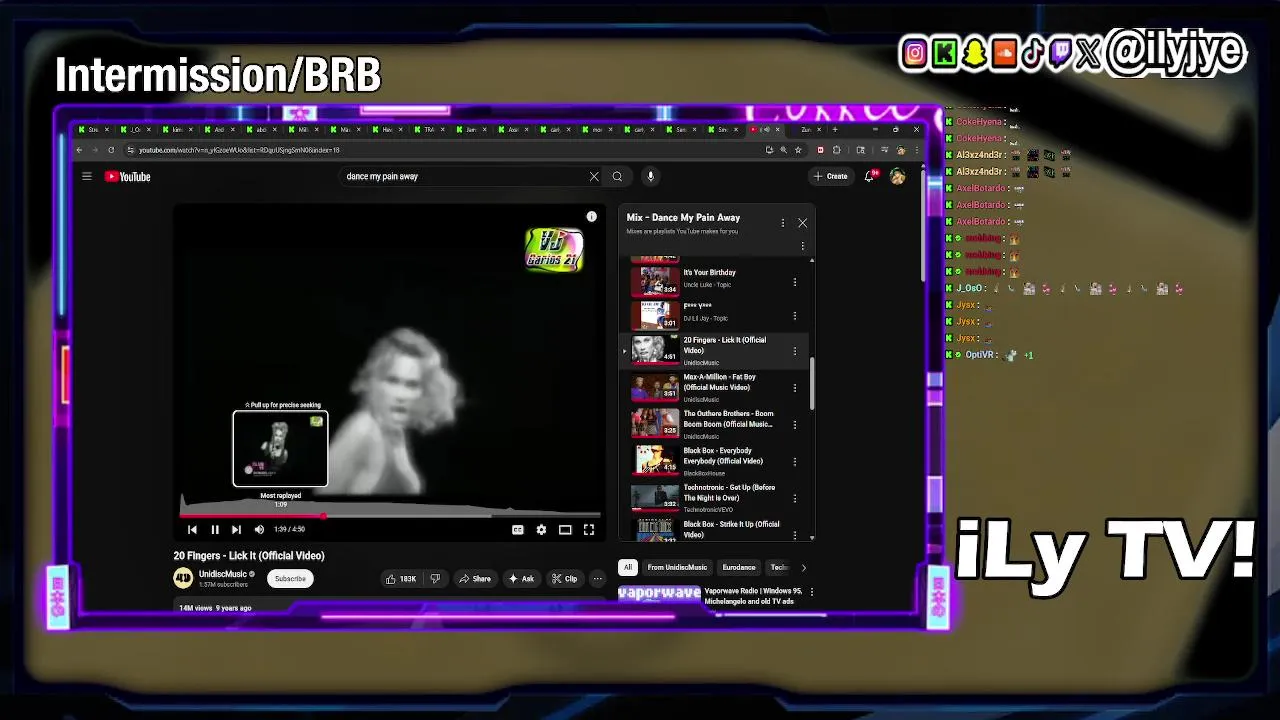Click the Clip button
Viewport: 1280px width, 720px height.
point(565,578)
